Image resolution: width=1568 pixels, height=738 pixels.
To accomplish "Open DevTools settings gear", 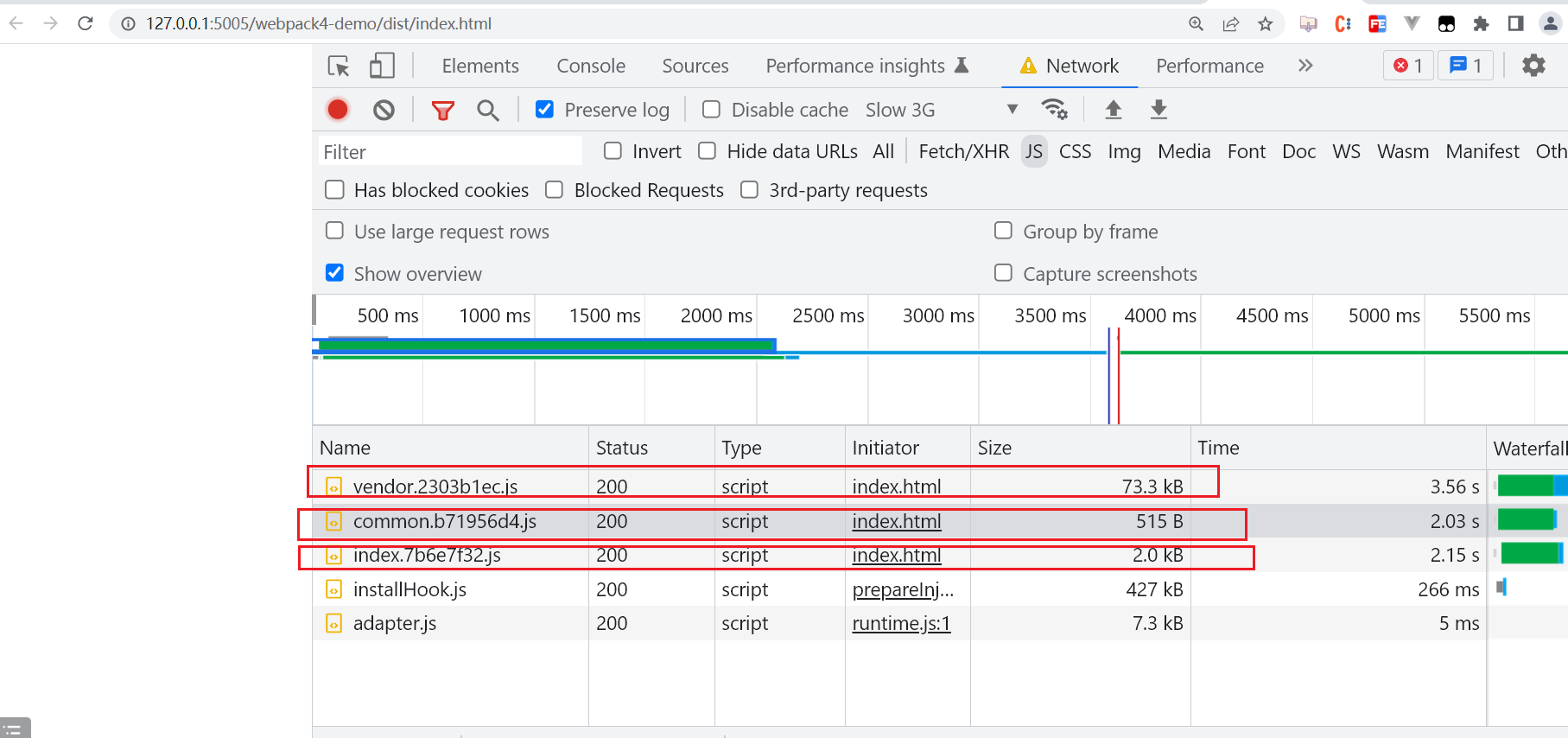I will click(1533, 66).
